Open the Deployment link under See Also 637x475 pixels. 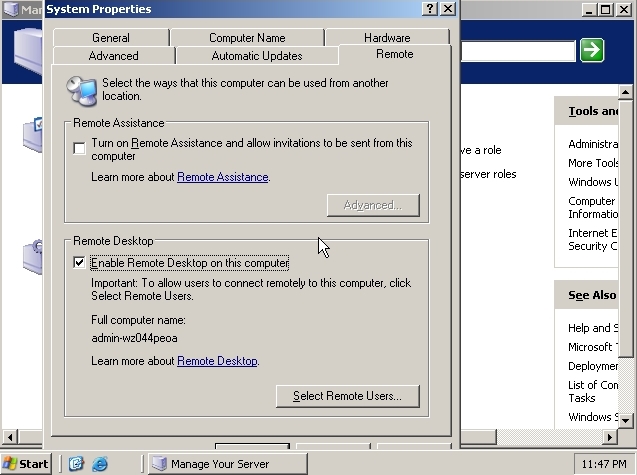(x=593, y=366)
